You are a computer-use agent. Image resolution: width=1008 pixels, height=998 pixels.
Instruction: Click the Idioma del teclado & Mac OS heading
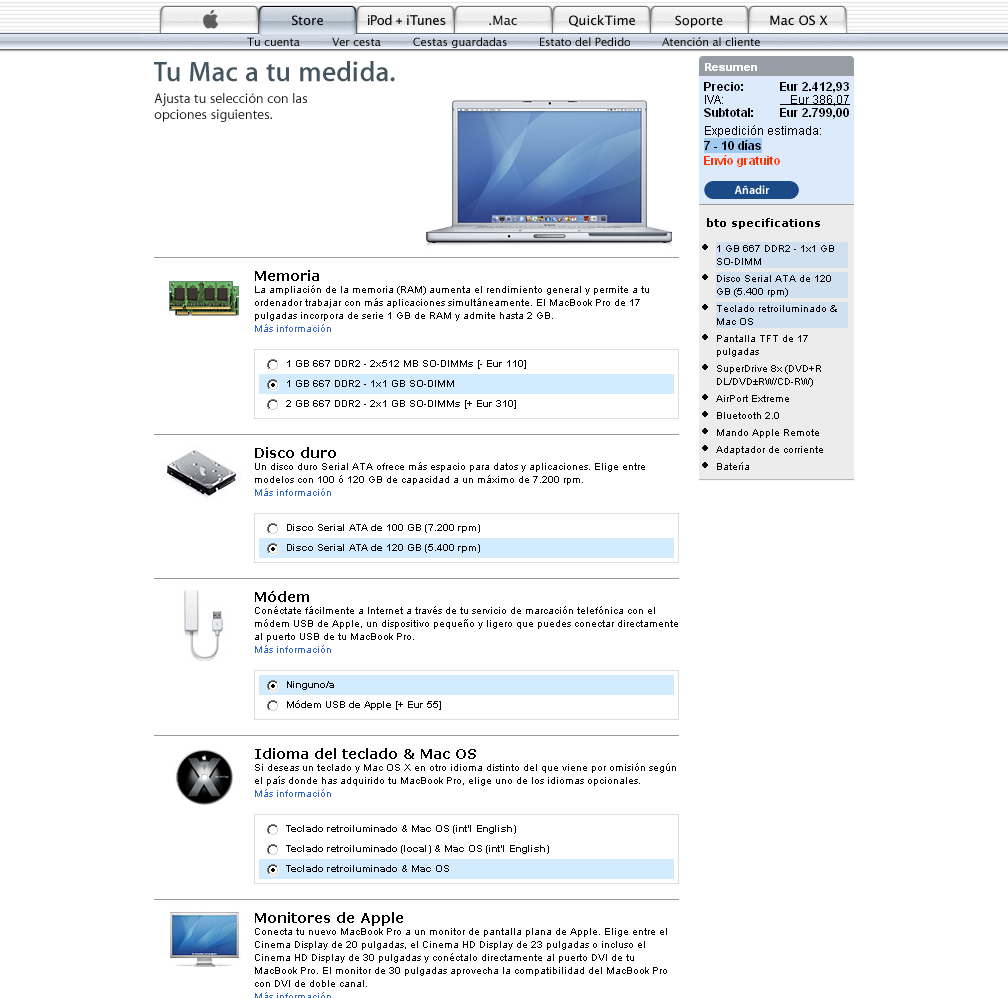coord(365,754)
